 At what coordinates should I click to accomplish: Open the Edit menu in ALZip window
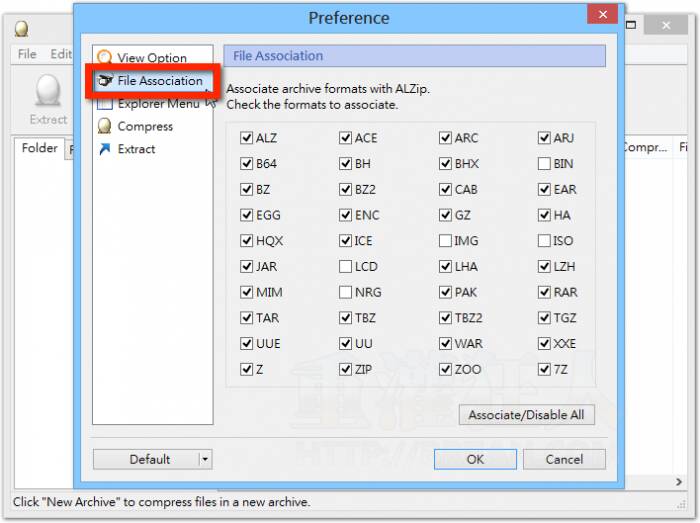tap(61, 54)
